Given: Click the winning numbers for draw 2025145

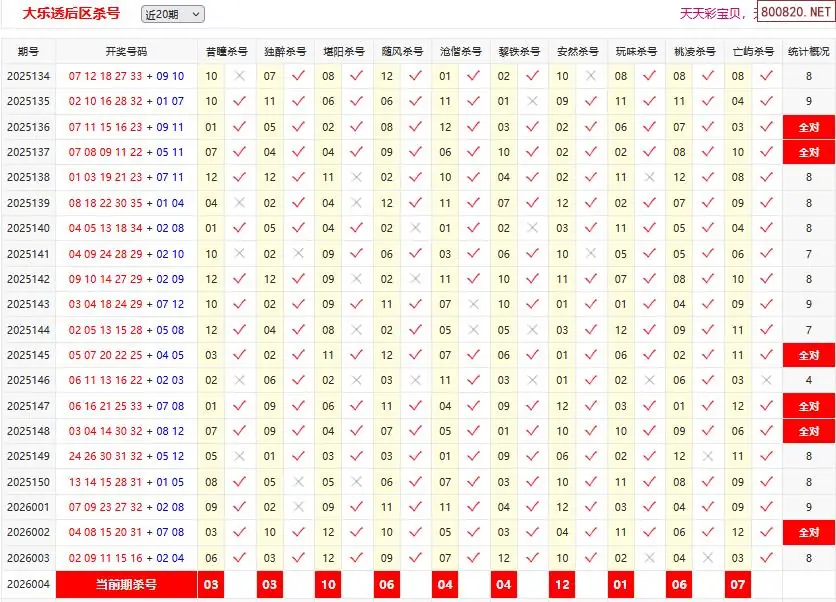Looking at the screenshot, I should (x=126, y=355).
